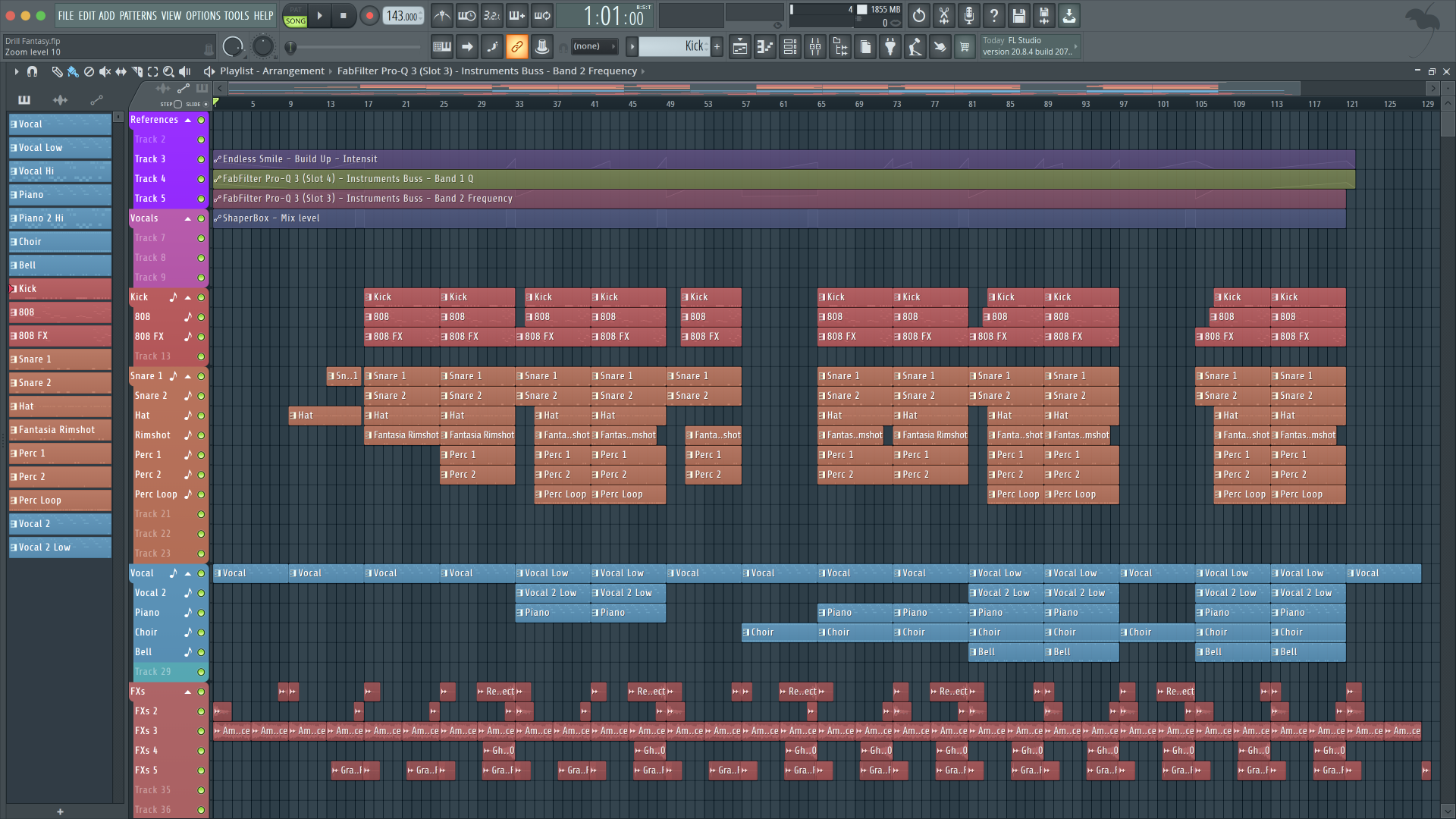The image size is (1456, 819).
Task: Click the render as audio file icon
Action: [1044, 15]
